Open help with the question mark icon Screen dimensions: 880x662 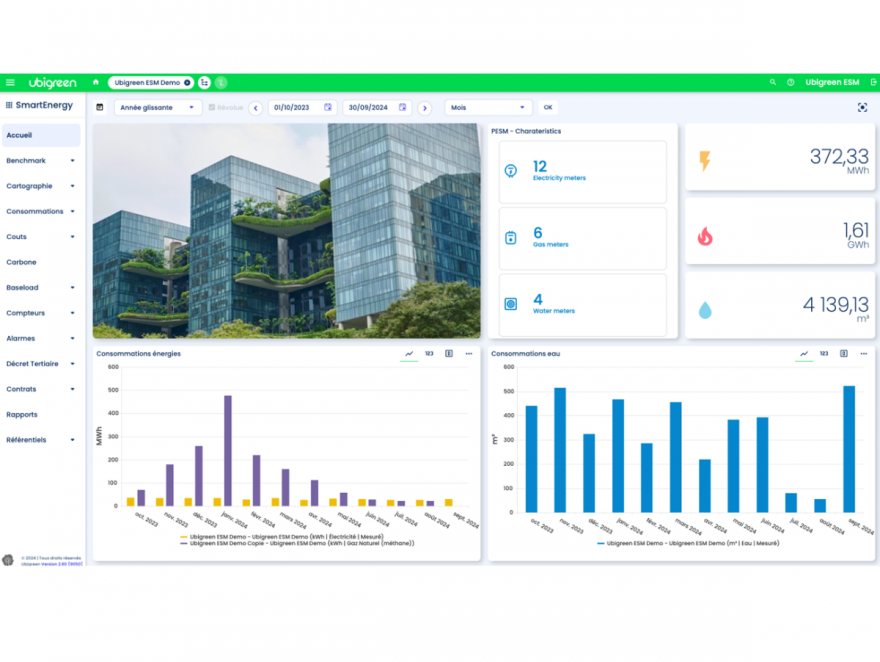click(x=790, y=82)
